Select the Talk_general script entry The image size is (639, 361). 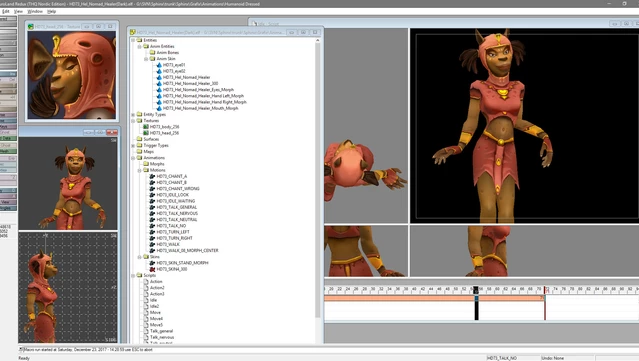click(161, 331)
